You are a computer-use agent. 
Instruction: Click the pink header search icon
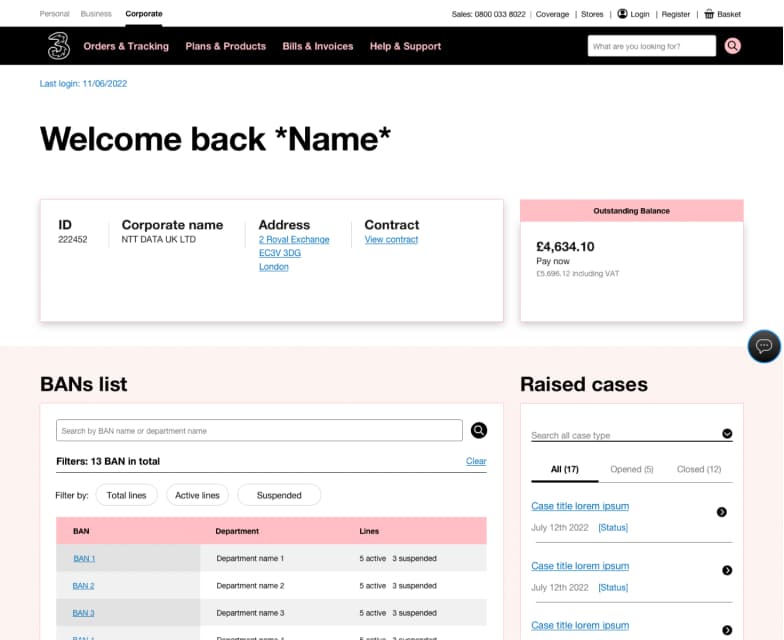pos(732,46)
